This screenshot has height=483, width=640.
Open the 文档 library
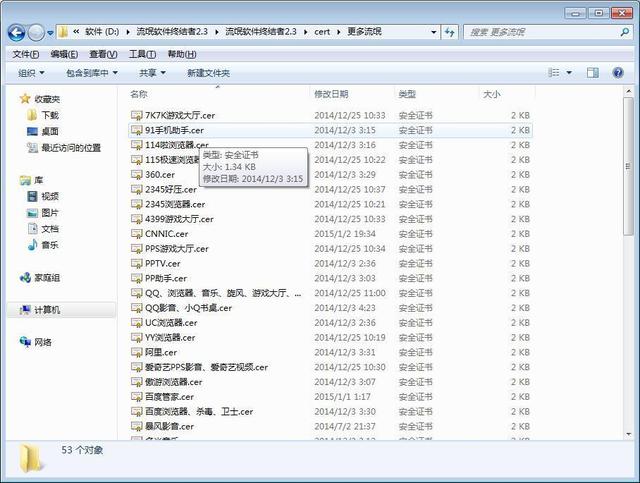point(43,229)
